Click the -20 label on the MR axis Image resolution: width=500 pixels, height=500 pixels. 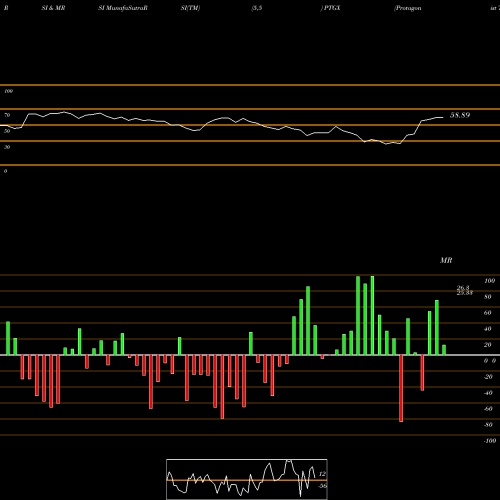[x=488, y=377]
